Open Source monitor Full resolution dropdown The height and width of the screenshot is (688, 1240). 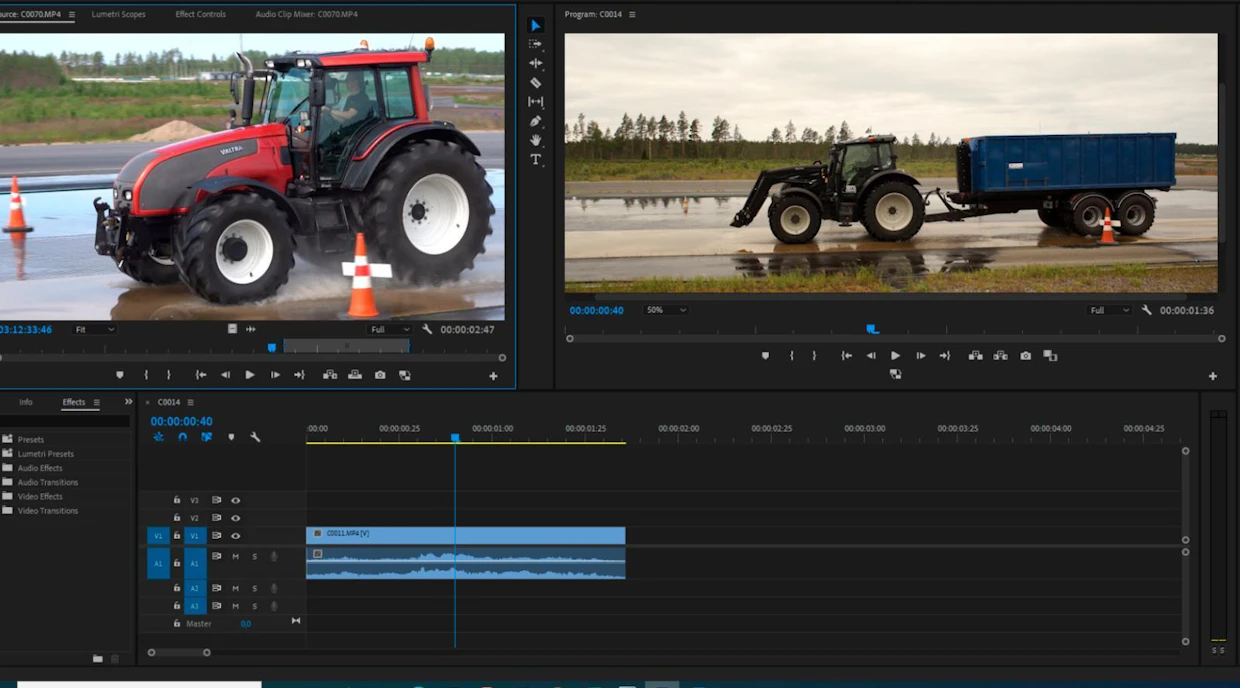(389, 329)
